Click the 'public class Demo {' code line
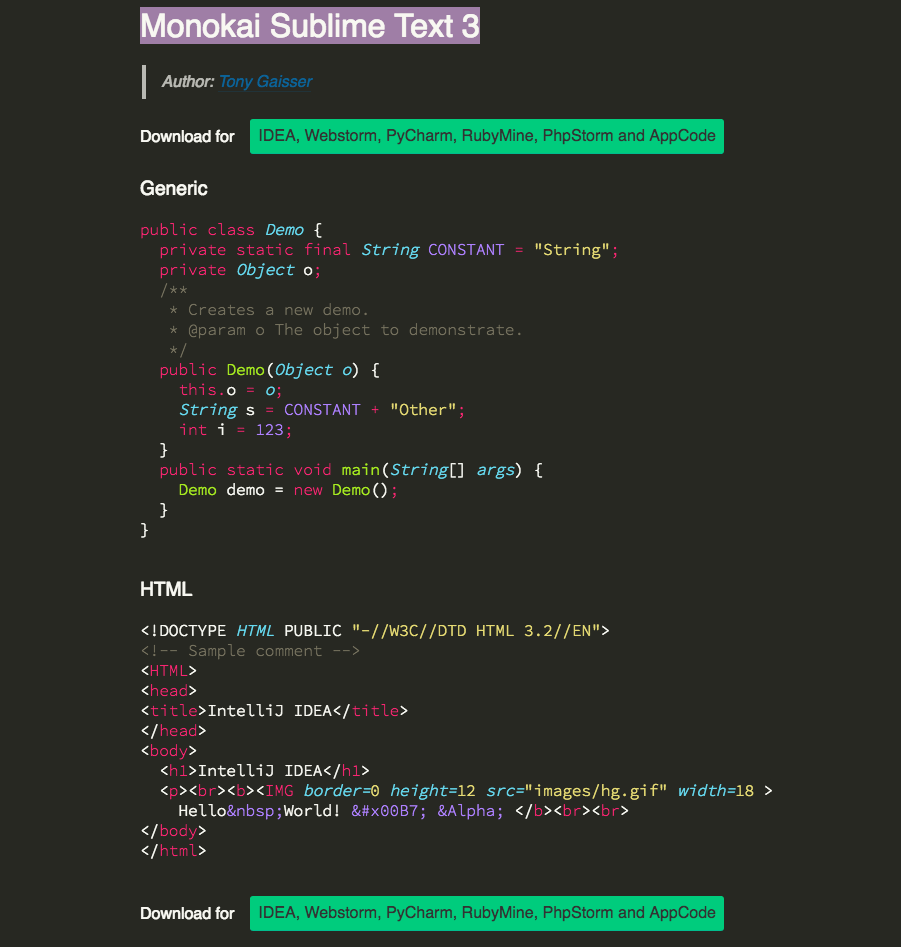The height and width of the screenshot is (947, 901). (231, 230)
